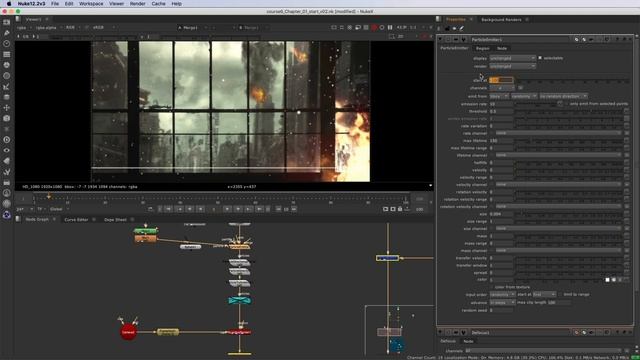Open the Nuke12.2v3 application menu
Screen dimensions: 640x360
[31, 4]
